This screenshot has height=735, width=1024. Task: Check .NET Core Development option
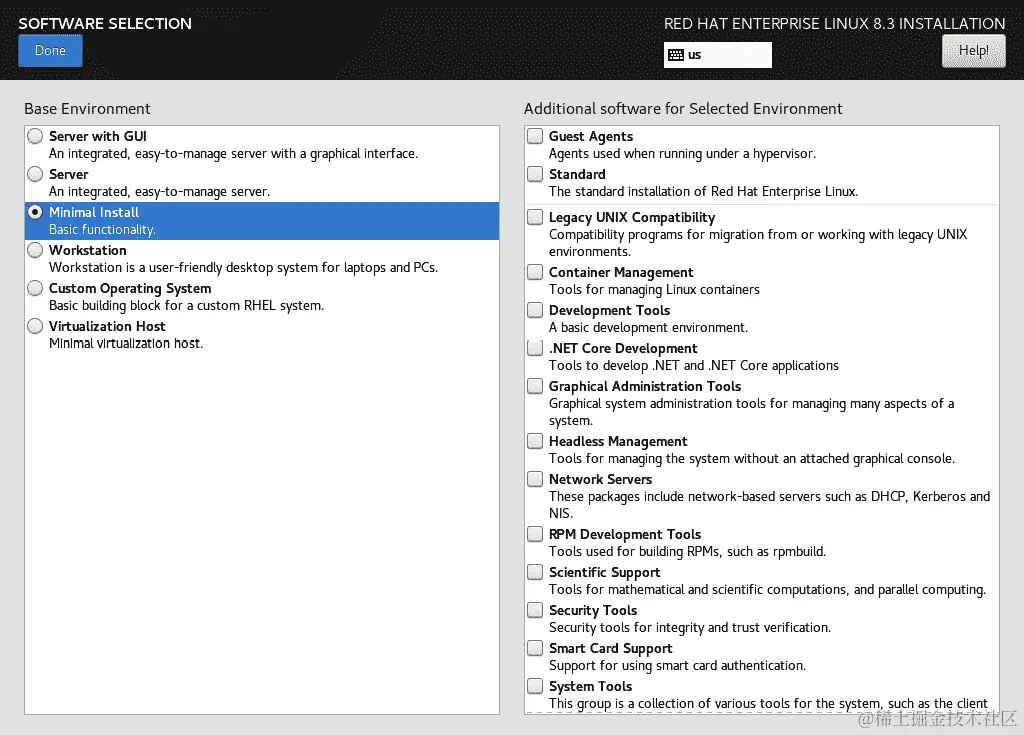pyautogui.click(x=536, y=349)
